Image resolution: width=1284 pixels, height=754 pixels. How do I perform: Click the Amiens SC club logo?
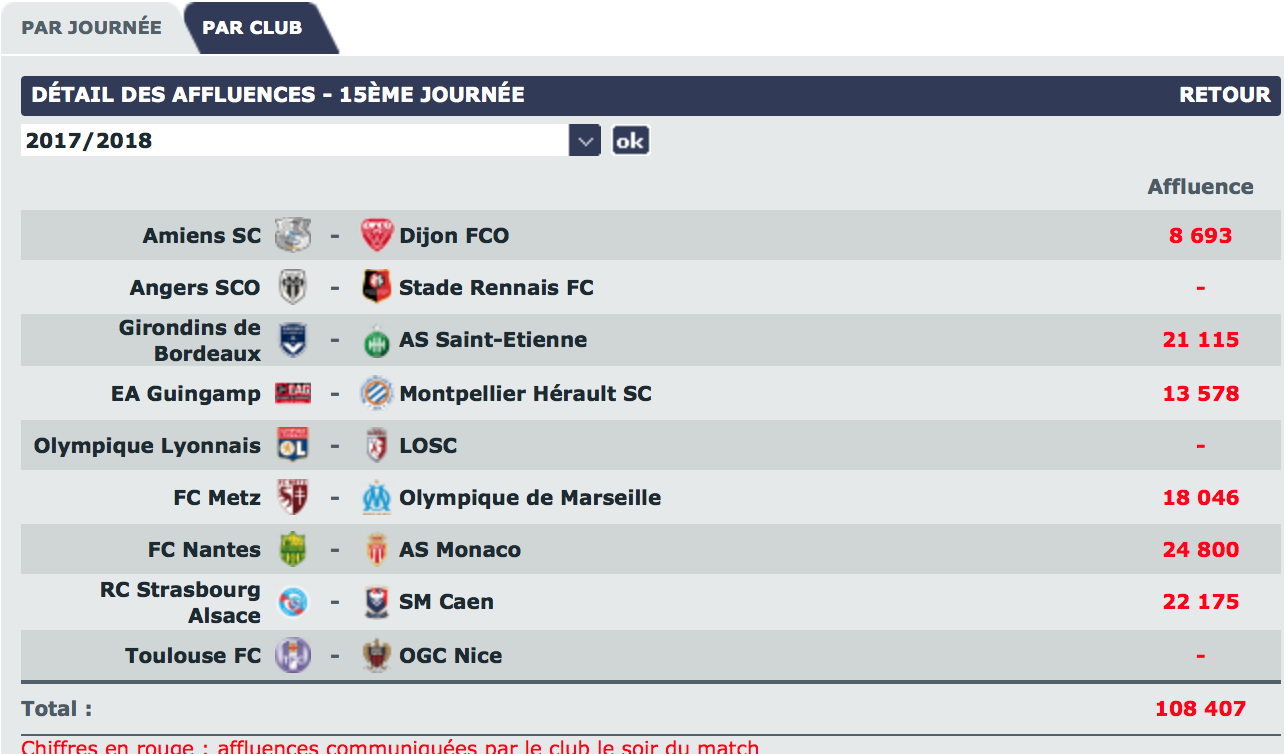point(293,235)
